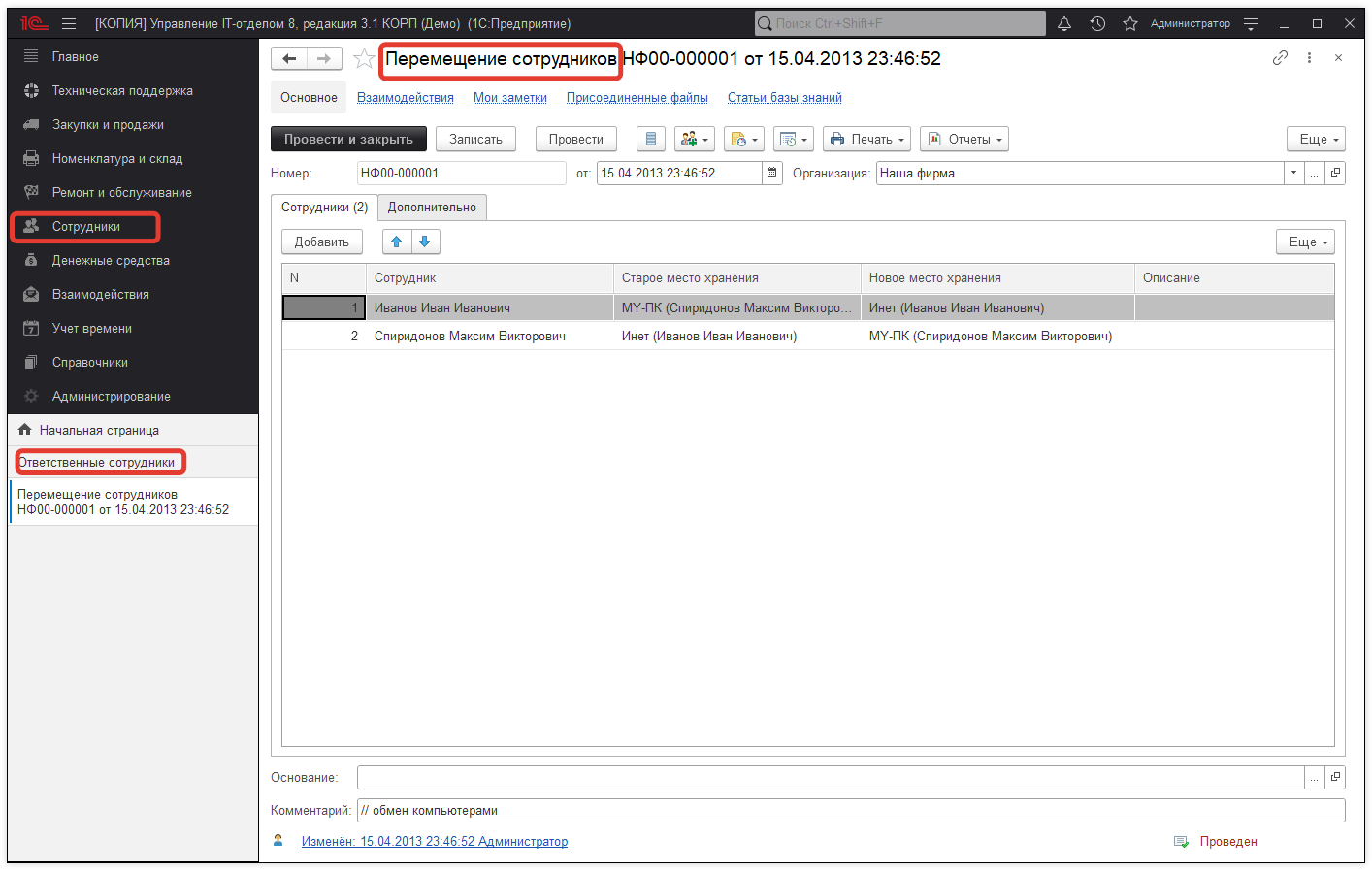Screen dimensions: 1372x870
Task: Copy the document link icon
Action: 1280,58
